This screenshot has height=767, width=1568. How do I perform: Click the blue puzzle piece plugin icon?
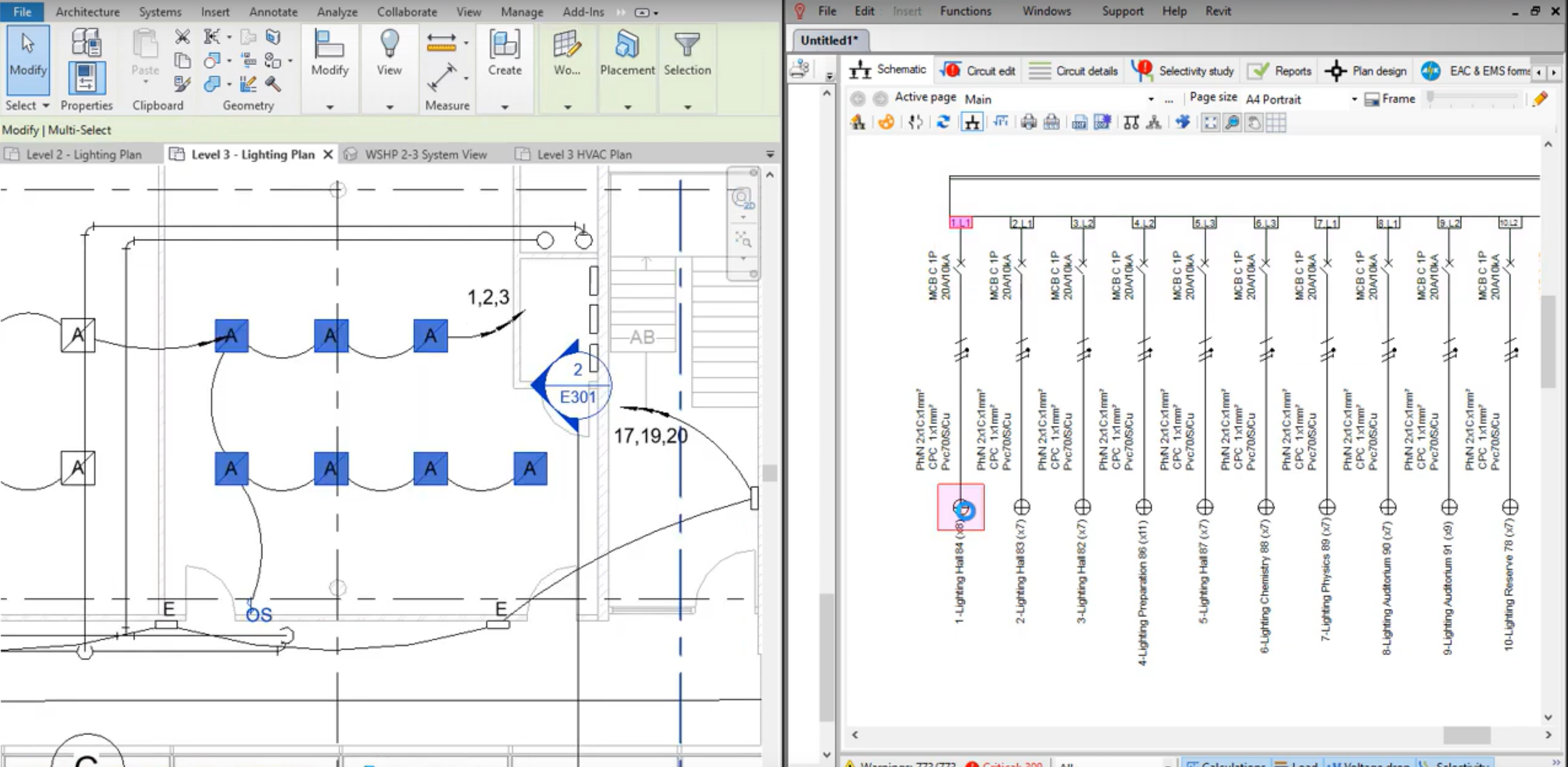coord(1183,123)
